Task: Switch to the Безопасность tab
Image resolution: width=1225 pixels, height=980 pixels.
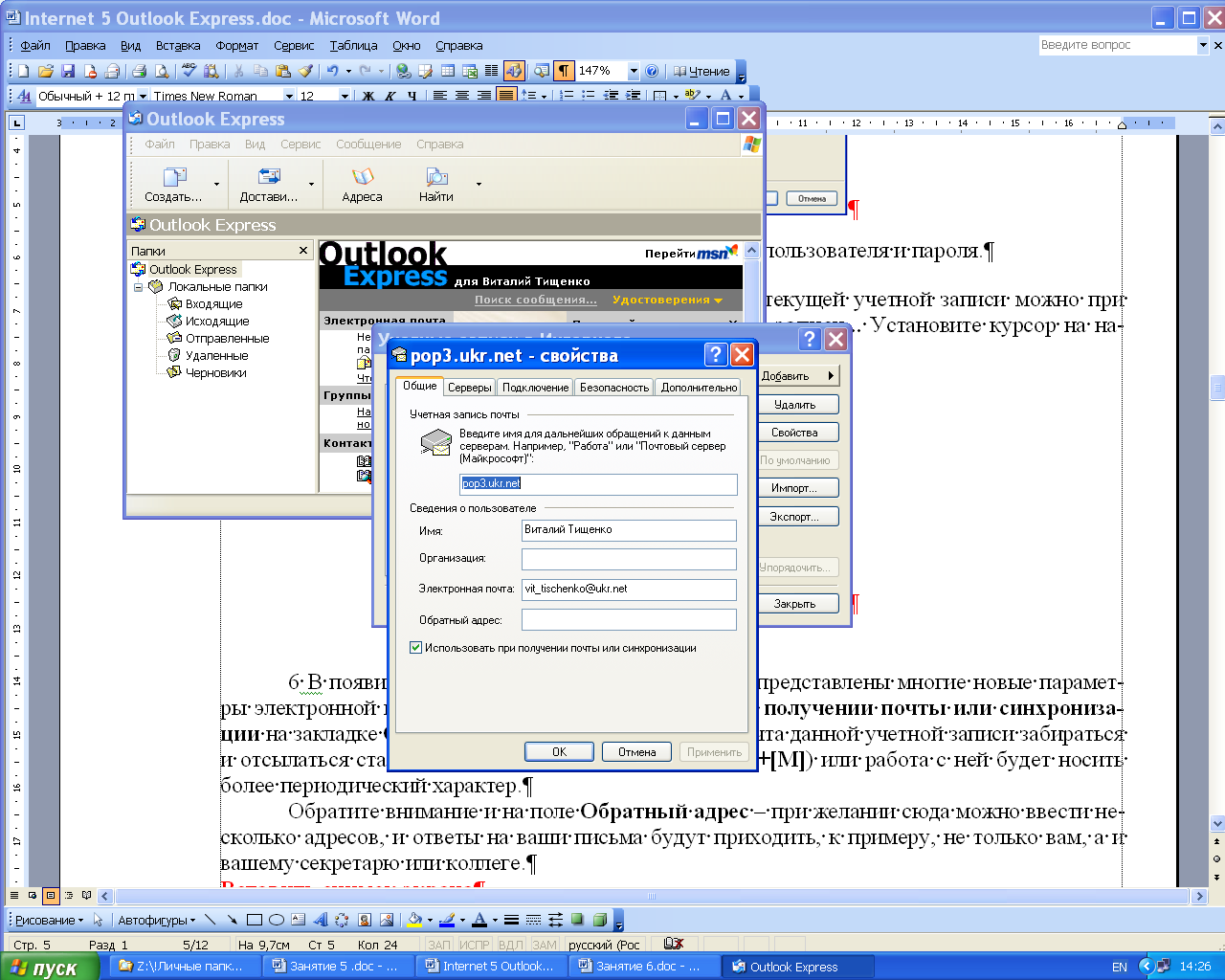Action: pos(613,388)
